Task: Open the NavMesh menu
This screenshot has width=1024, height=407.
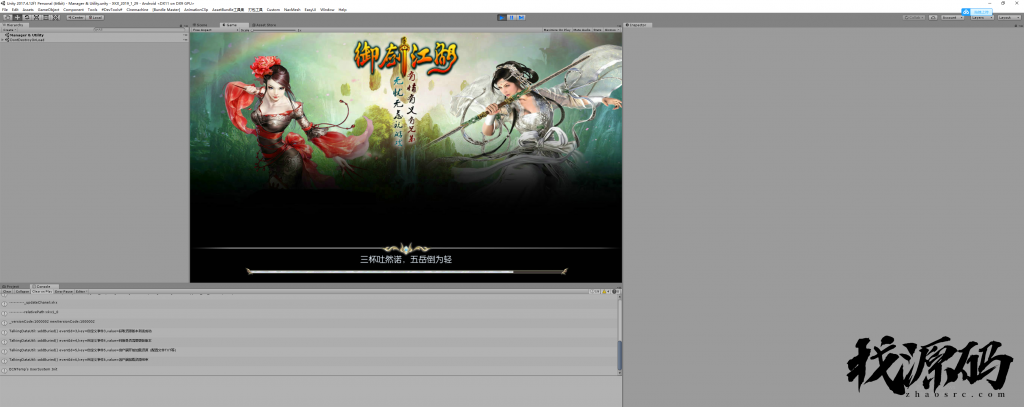Action: (292, 10)
